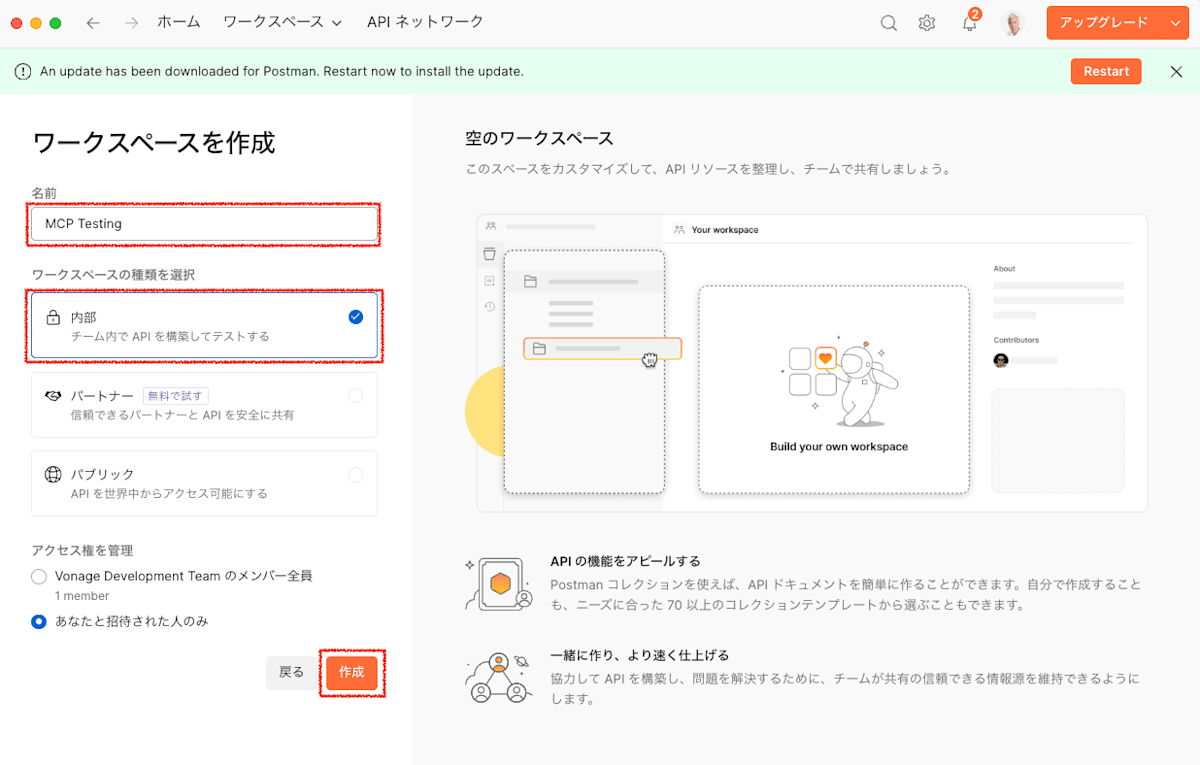The image size is (1200, 765).
Task: Click the lock icon on the 内部 option
Action: pos(53,318)
